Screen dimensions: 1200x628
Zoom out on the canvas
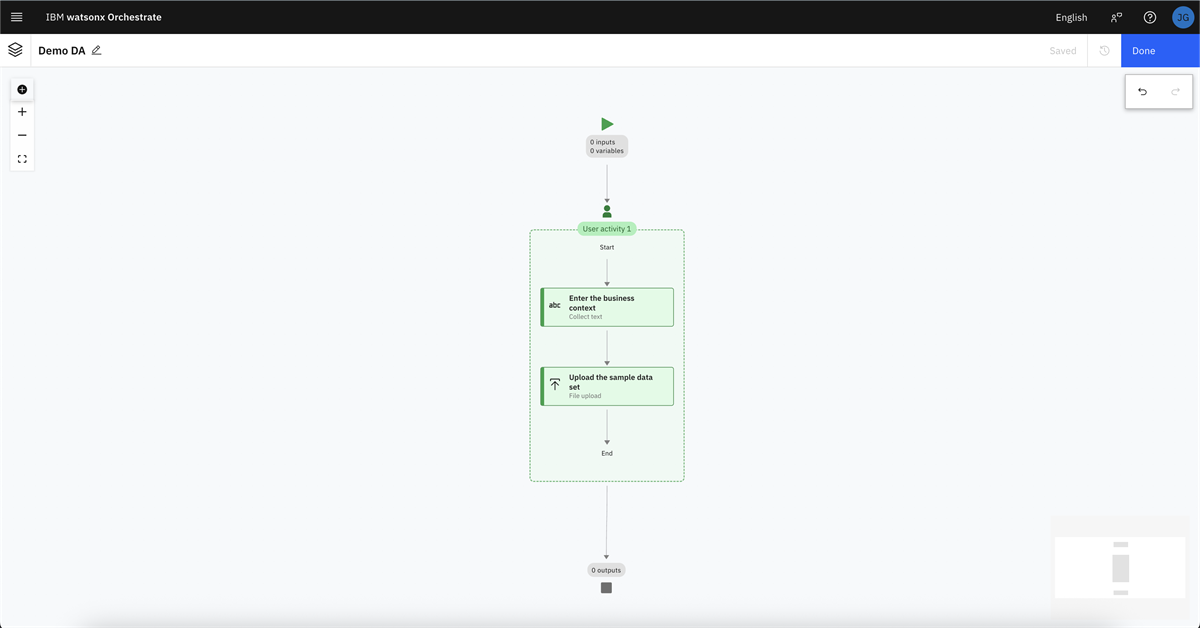point(22,135)
